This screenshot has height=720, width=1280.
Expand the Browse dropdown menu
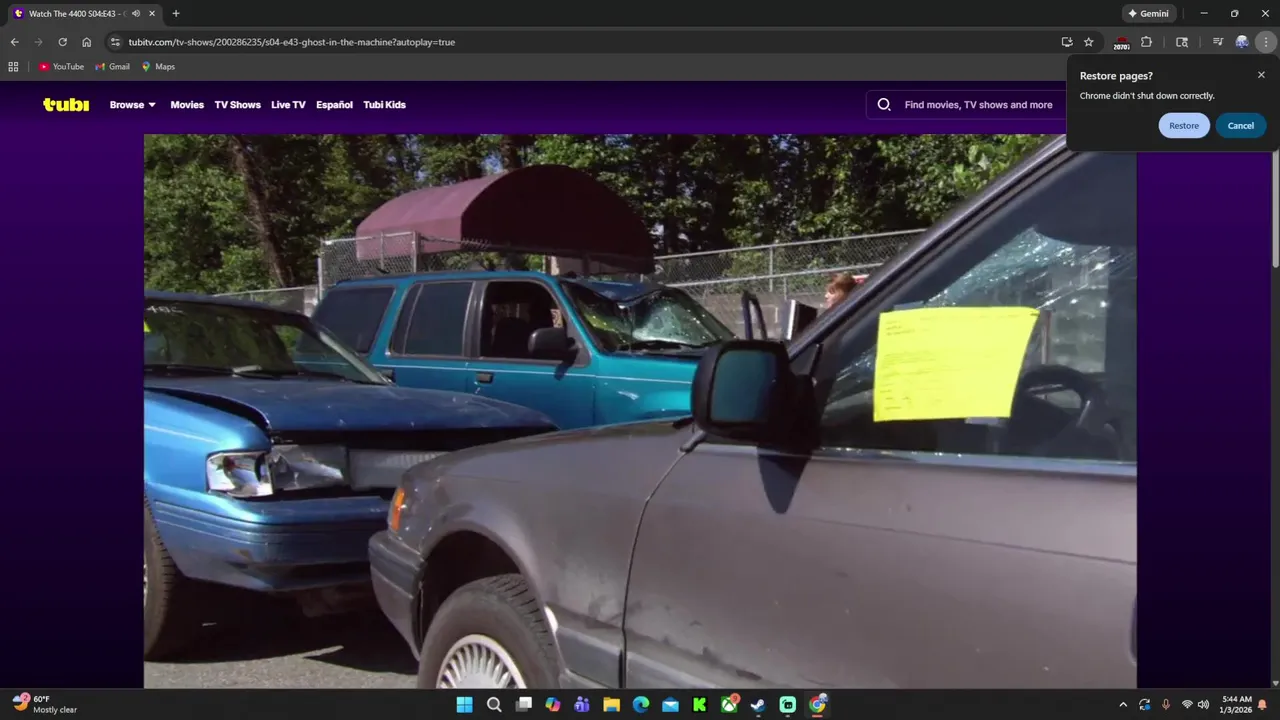pyautogui.click(x=133, y=105)
